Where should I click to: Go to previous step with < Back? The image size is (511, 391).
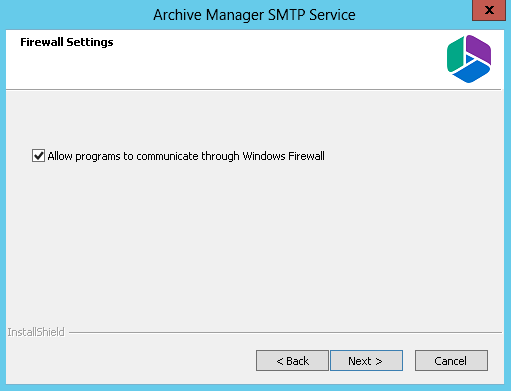coord(292,360)
